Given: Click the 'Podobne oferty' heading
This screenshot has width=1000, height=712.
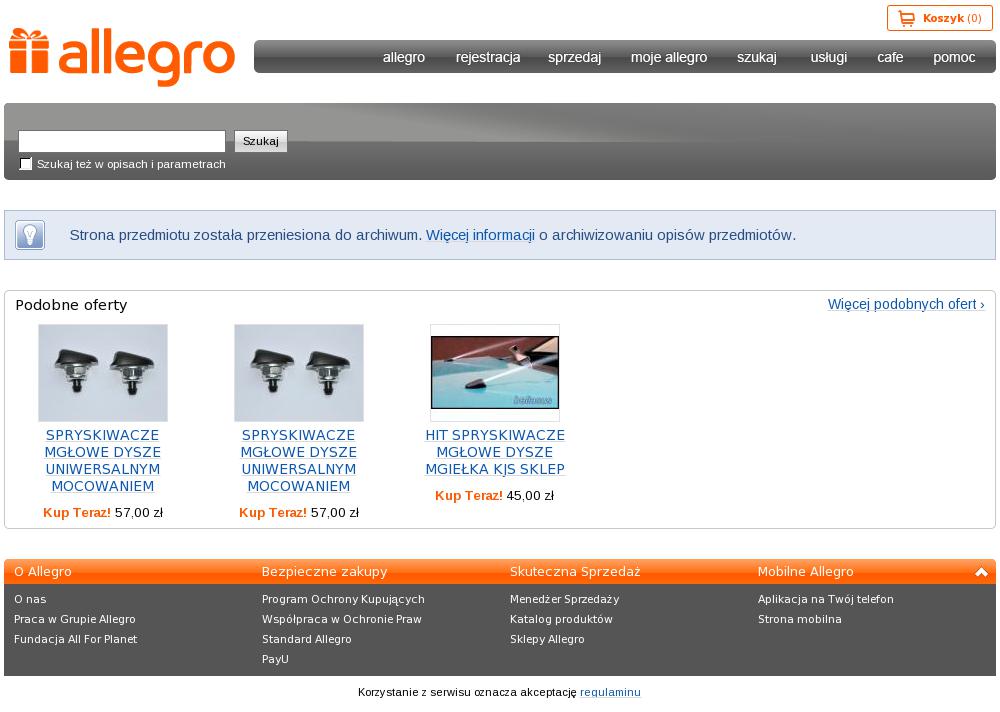Looking at the screenshot, I should click(71, 305).
